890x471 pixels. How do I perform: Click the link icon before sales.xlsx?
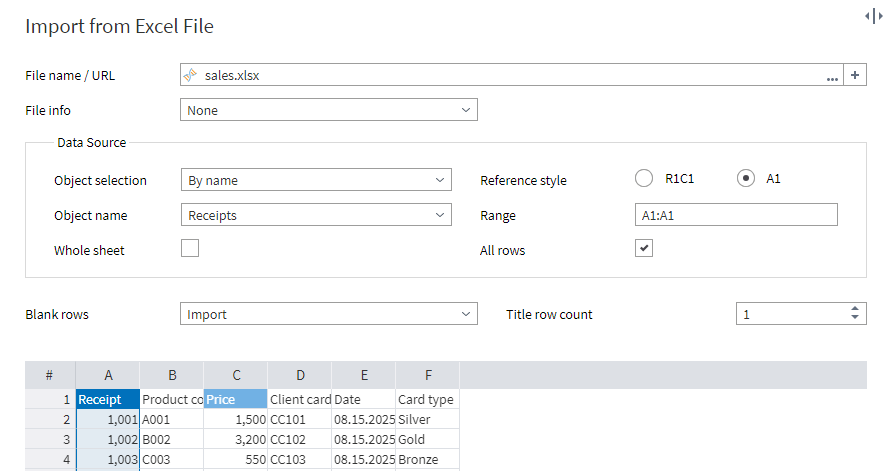pyautogui.click(x=192, y=75)
